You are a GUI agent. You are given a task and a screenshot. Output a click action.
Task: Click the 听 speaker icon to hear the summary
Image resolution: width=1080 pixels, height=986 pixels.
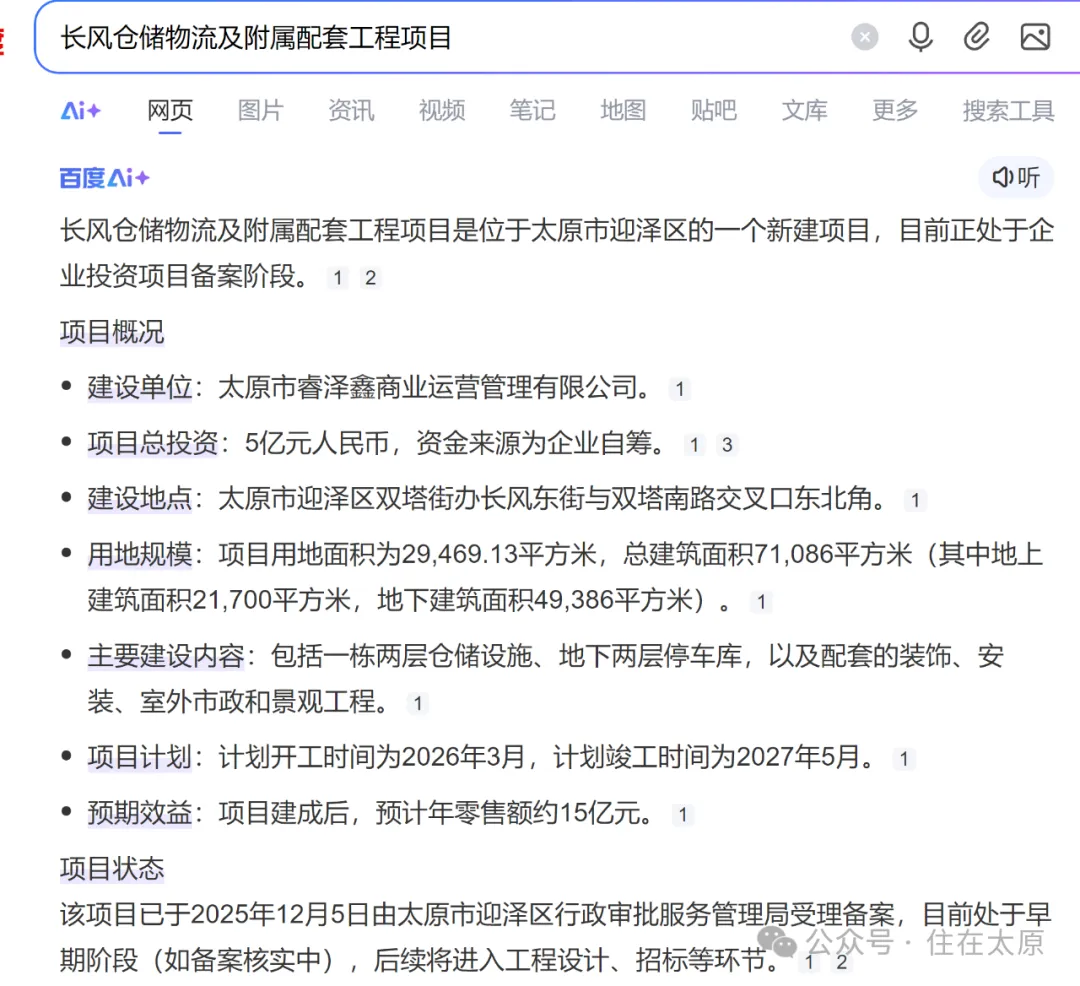pos(1015,177)
